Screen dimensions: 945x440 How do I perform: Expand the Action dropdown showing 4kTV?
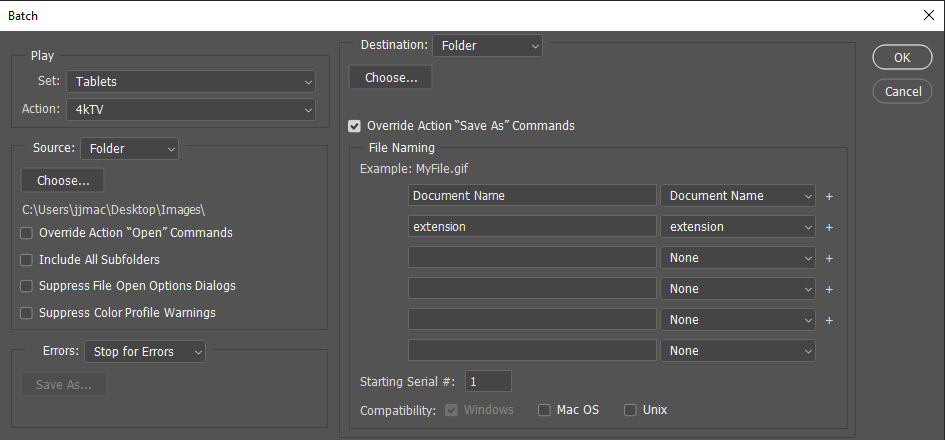(x=190, y=109)
